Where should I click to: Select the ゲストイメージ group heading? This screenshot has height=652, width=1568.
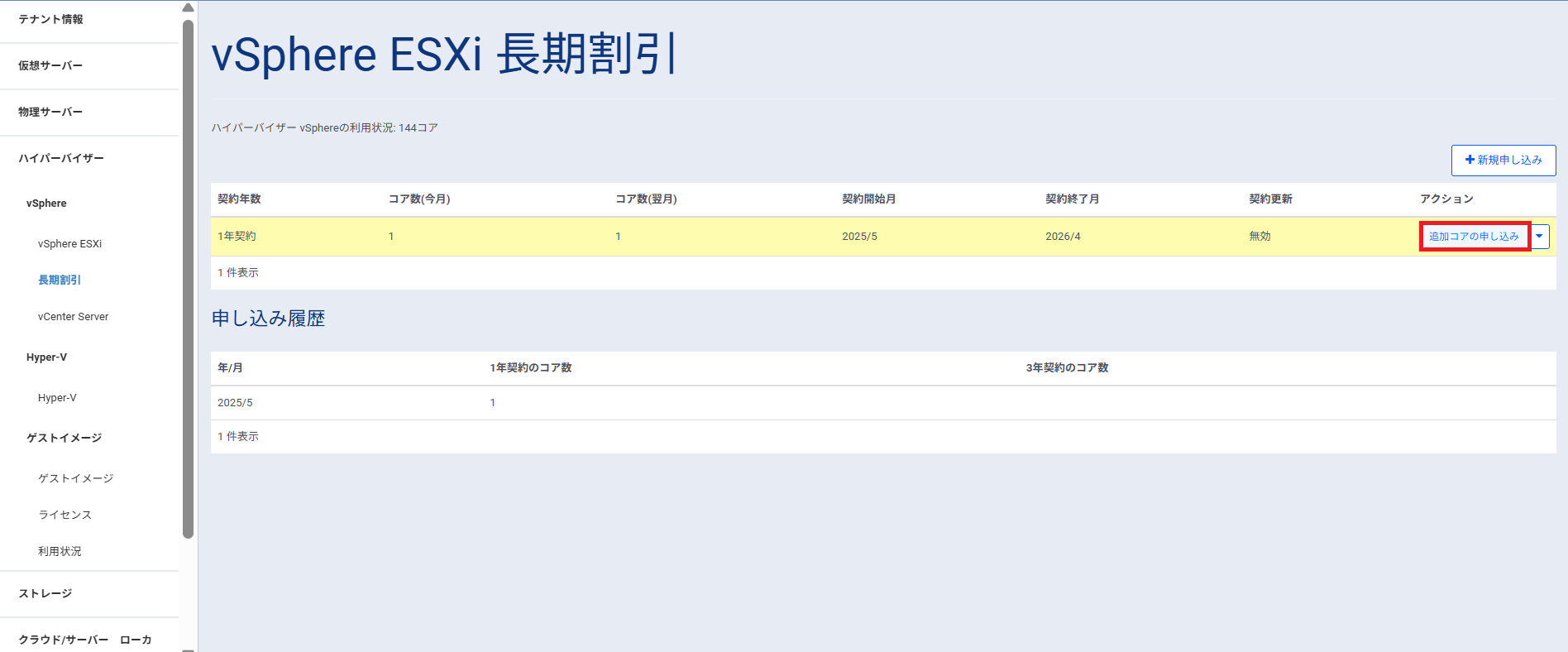click(64, 439)
